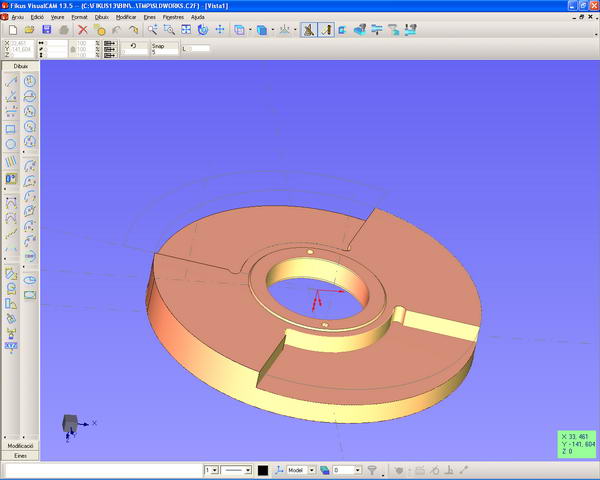Screen dimensions: 600x480
Task: Select the Pan view arrows icon
Action: click(x=219, y=30)
